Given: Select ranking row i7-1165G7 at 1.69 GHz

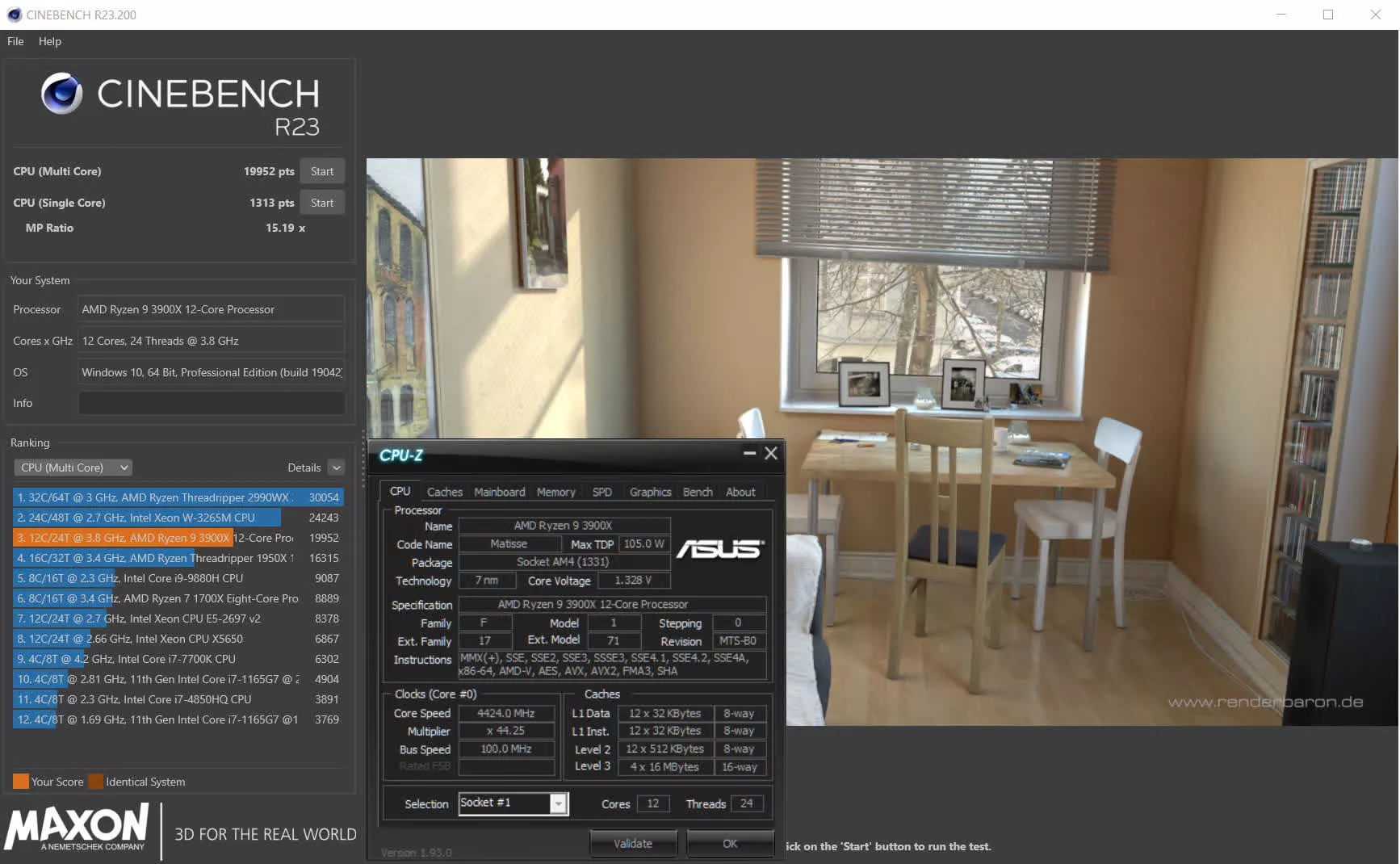Looking at the screenshot, I should (x=178, y=719).
